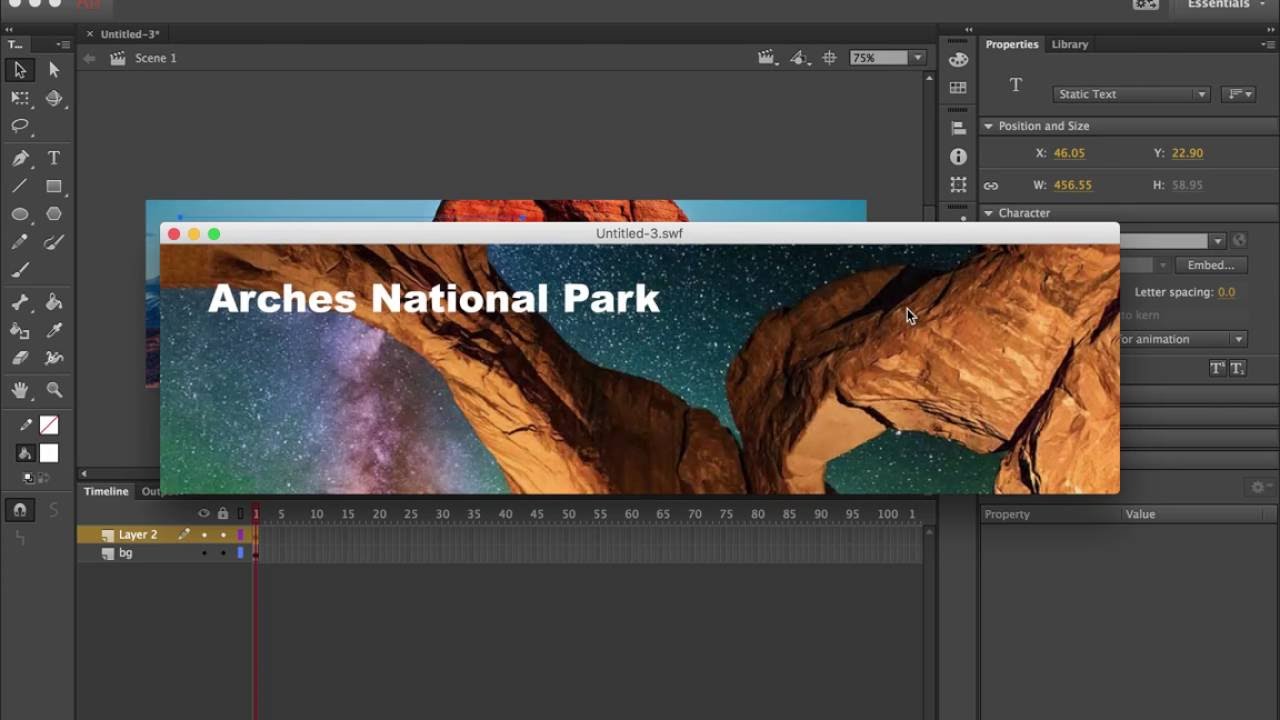The width and height of the screenshot is (1280, 720).
Task: Open the Essentials workspace dropdown
Action: pyautogui.click(x=1224, y=5)
